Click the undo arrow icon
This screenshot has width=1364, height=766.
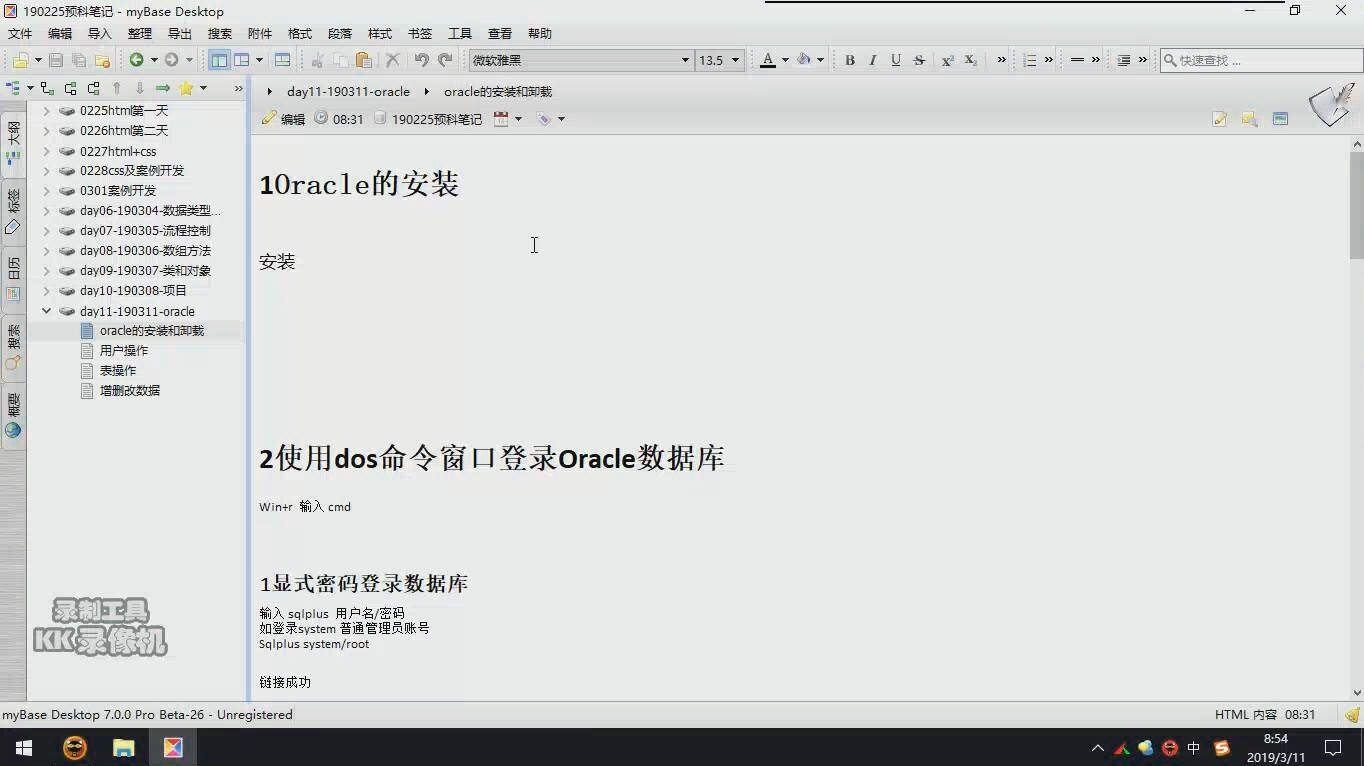pos(421,60)
